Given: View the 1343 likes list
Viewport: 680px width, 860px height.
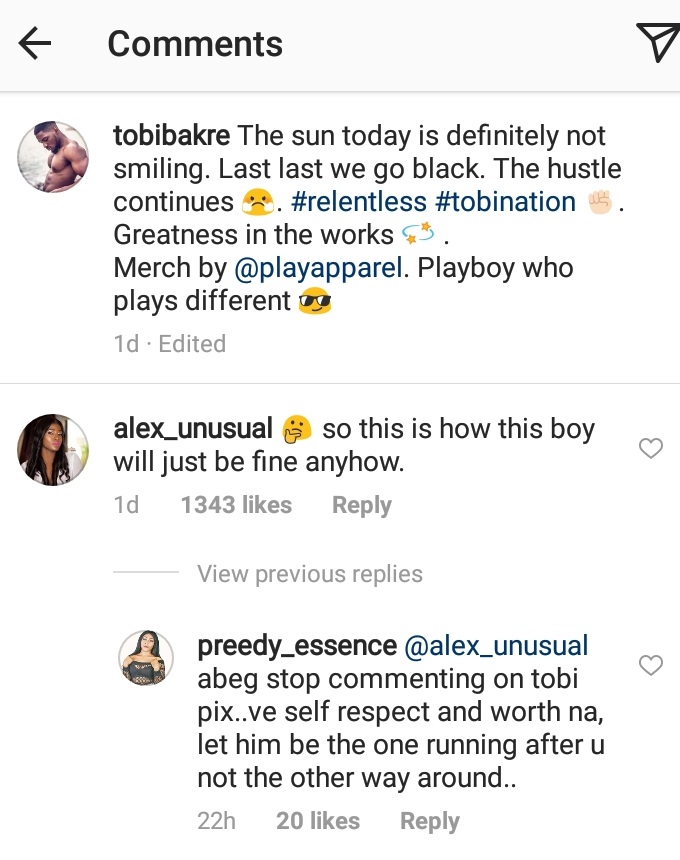Looking at the screenshot, I should click(236, 506).
